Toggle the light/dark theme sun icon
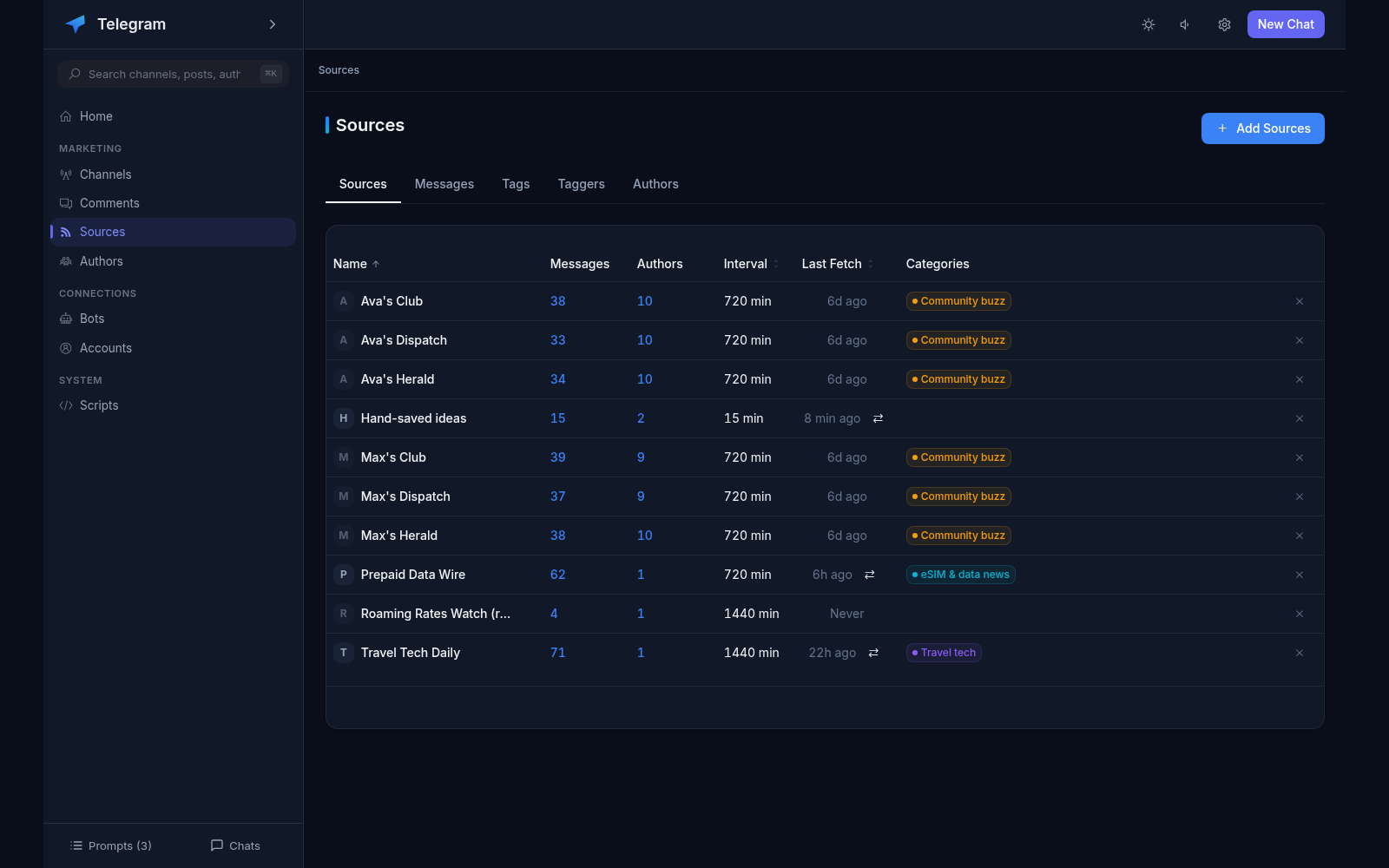Viewport: 1389px width, 868px height. click(1149, 24)
